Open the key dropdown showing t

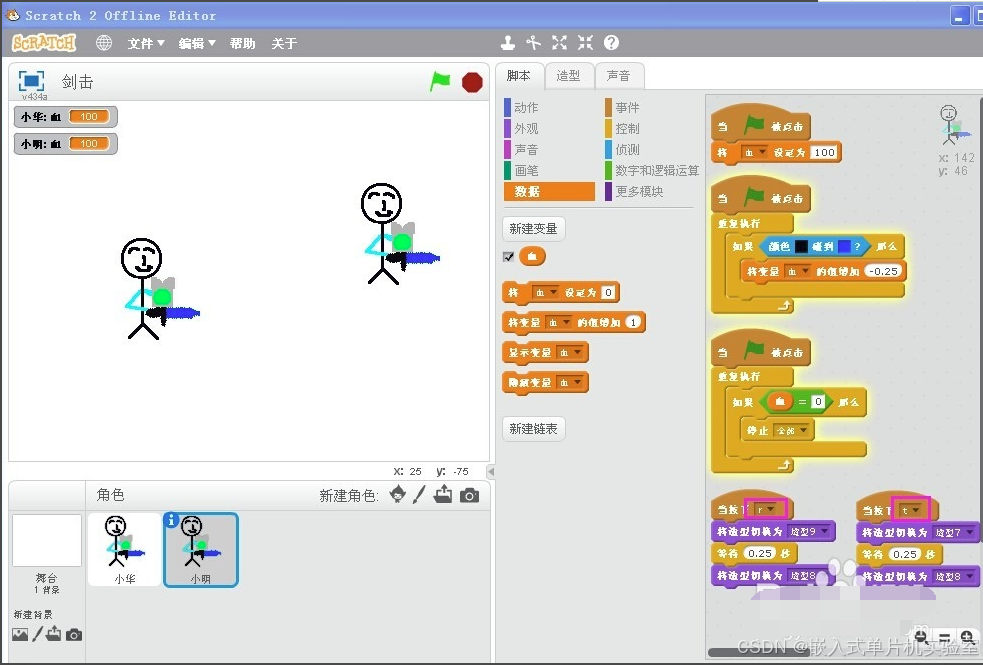[x=911, y=510]
